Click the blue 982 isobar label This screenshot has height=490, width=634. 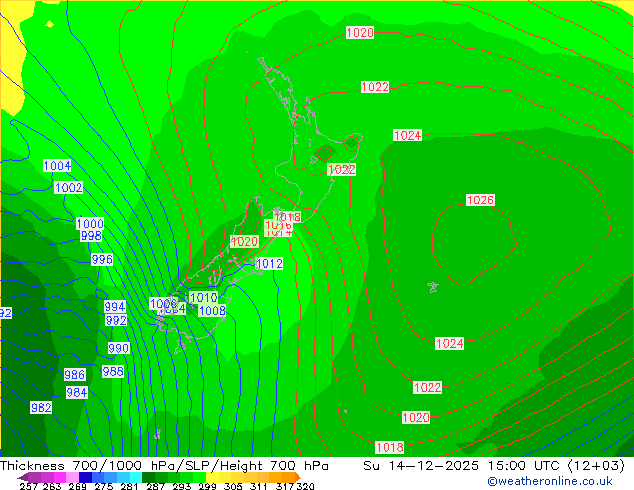(41, 408)
